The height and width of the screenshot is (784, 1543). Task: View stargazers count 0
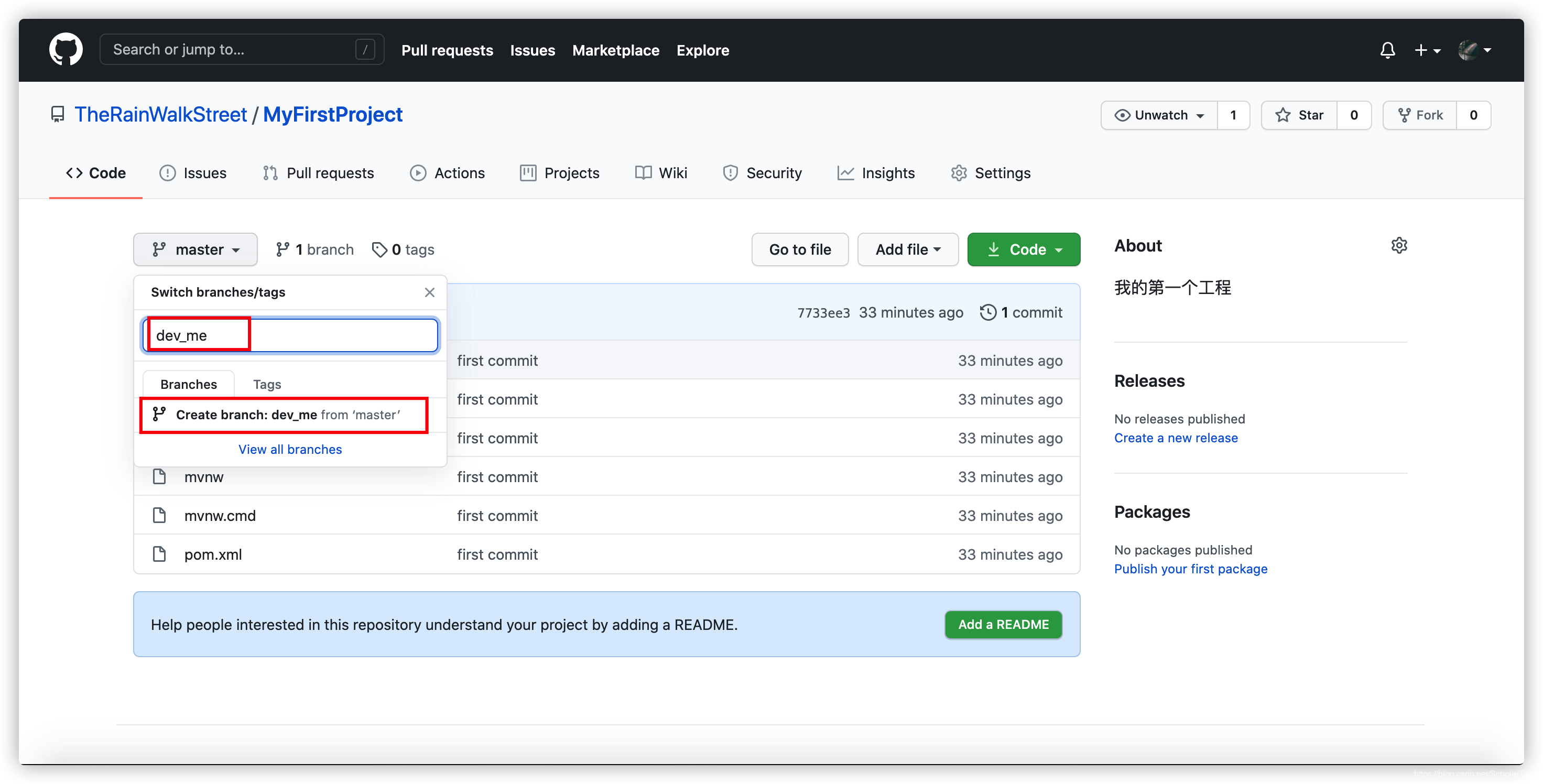[1354, 115]
